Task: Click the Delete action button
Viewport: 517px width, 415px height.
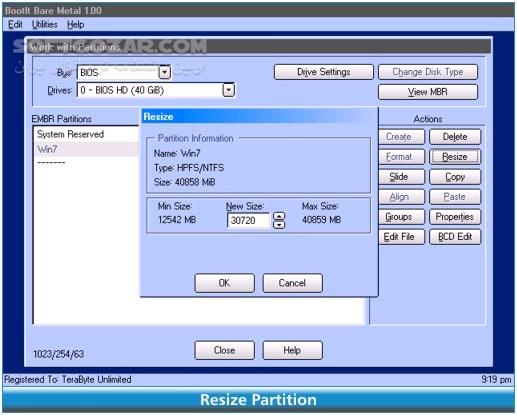Action: coord(455,137)
